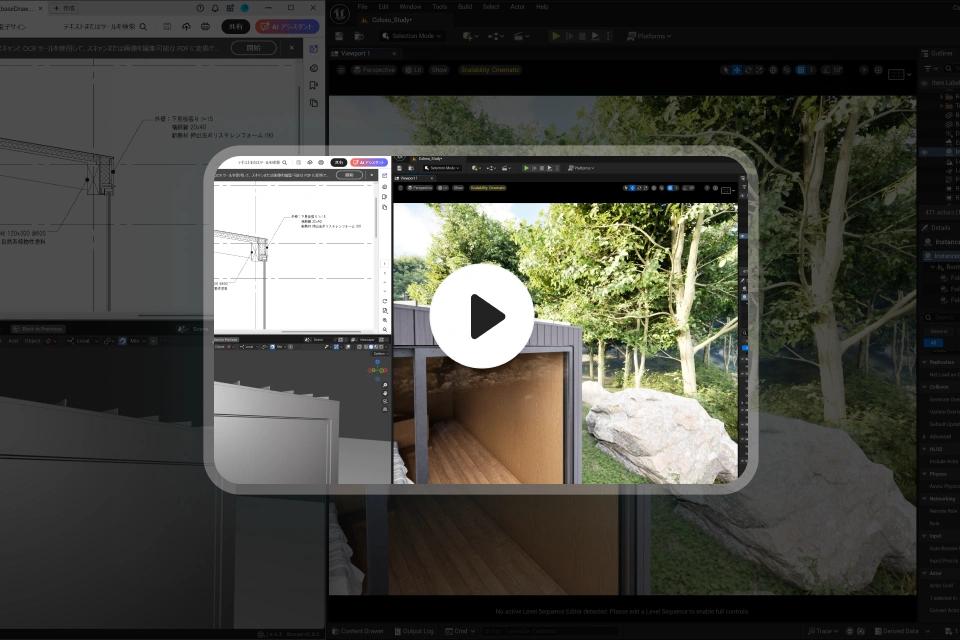Open the Trace dropdown in Unreal status bar

pos(822,631)
